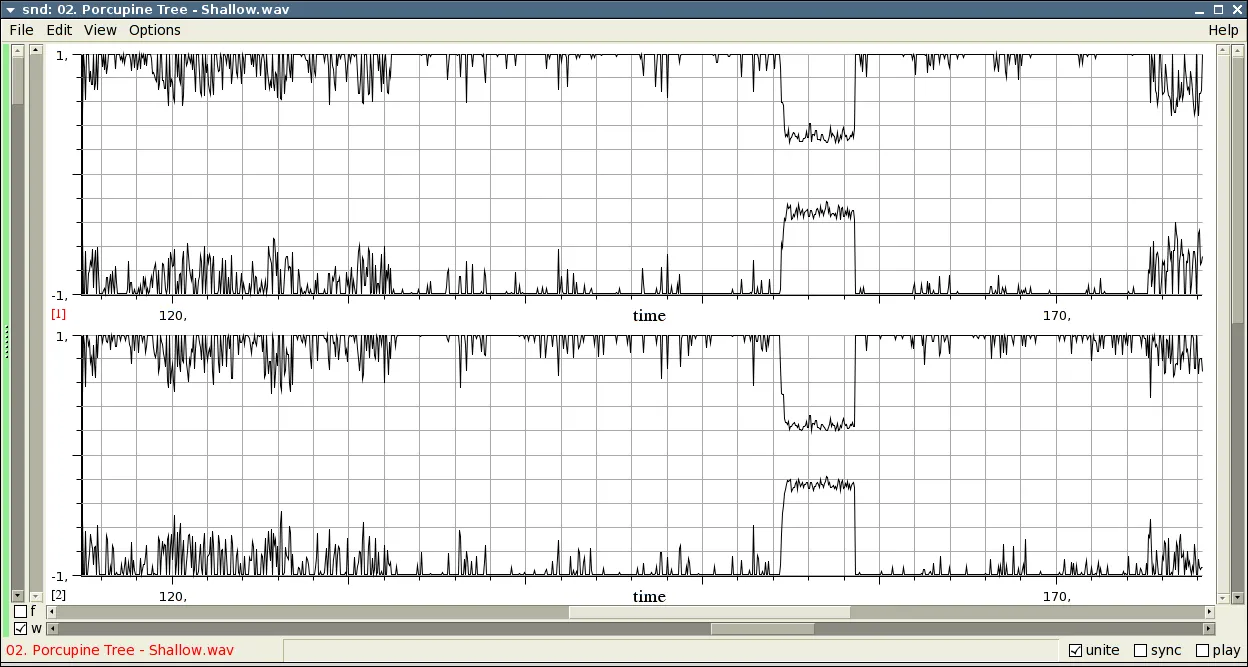Click the down arrow of the far-right vertical scrollbar
This screenshot has width=1248, height=667.
[x=1238, y=596]
